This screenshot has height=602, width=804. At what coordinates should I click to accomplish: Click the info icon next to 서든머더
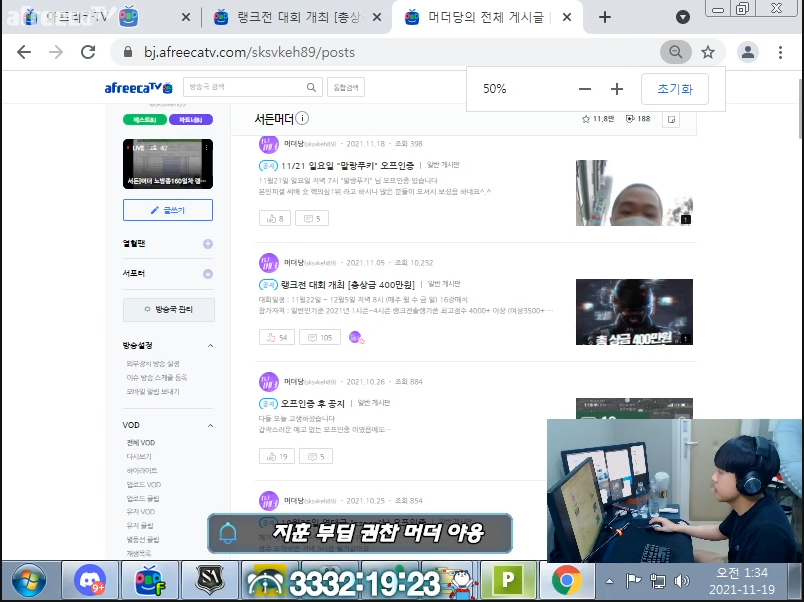(302, 119)
